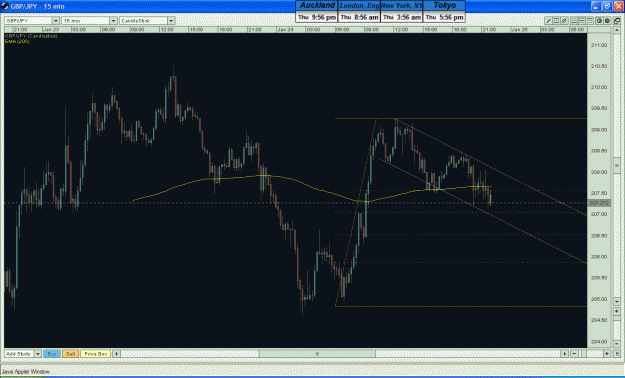Image resolution: width=625 pixels, height=378 pixels.
Task: Click the 211.00 price axis label
Action: pyautogui.click(x=599, y=45)
